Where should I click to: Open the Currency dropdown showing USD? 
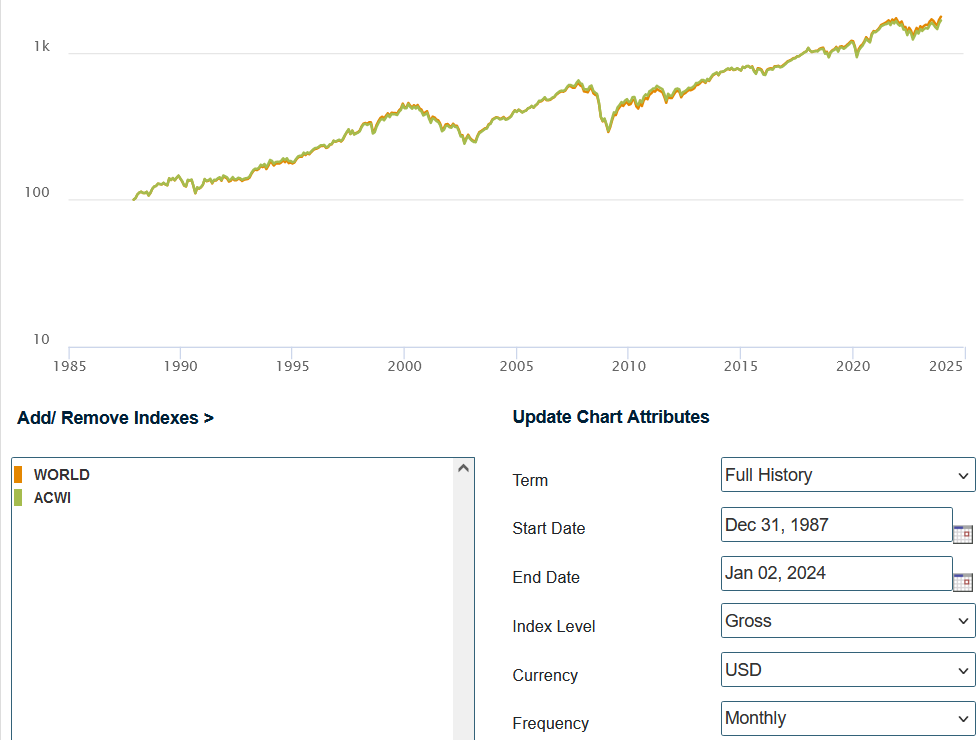[x=847, y=670]
